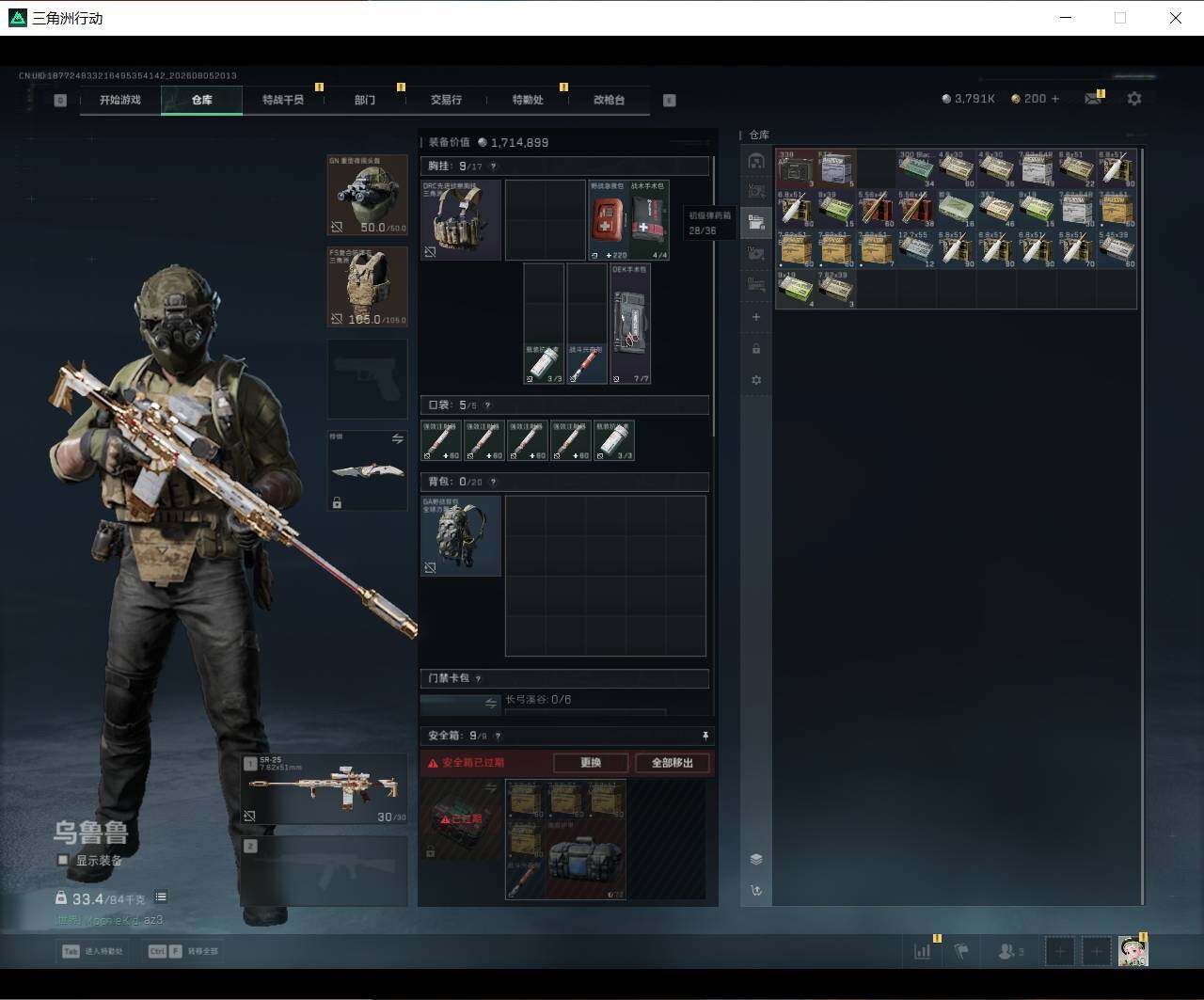Click the sort icon at warehouse sidebar bottom
This screenshot has width=1204, height=1000.
pos(756,890)
